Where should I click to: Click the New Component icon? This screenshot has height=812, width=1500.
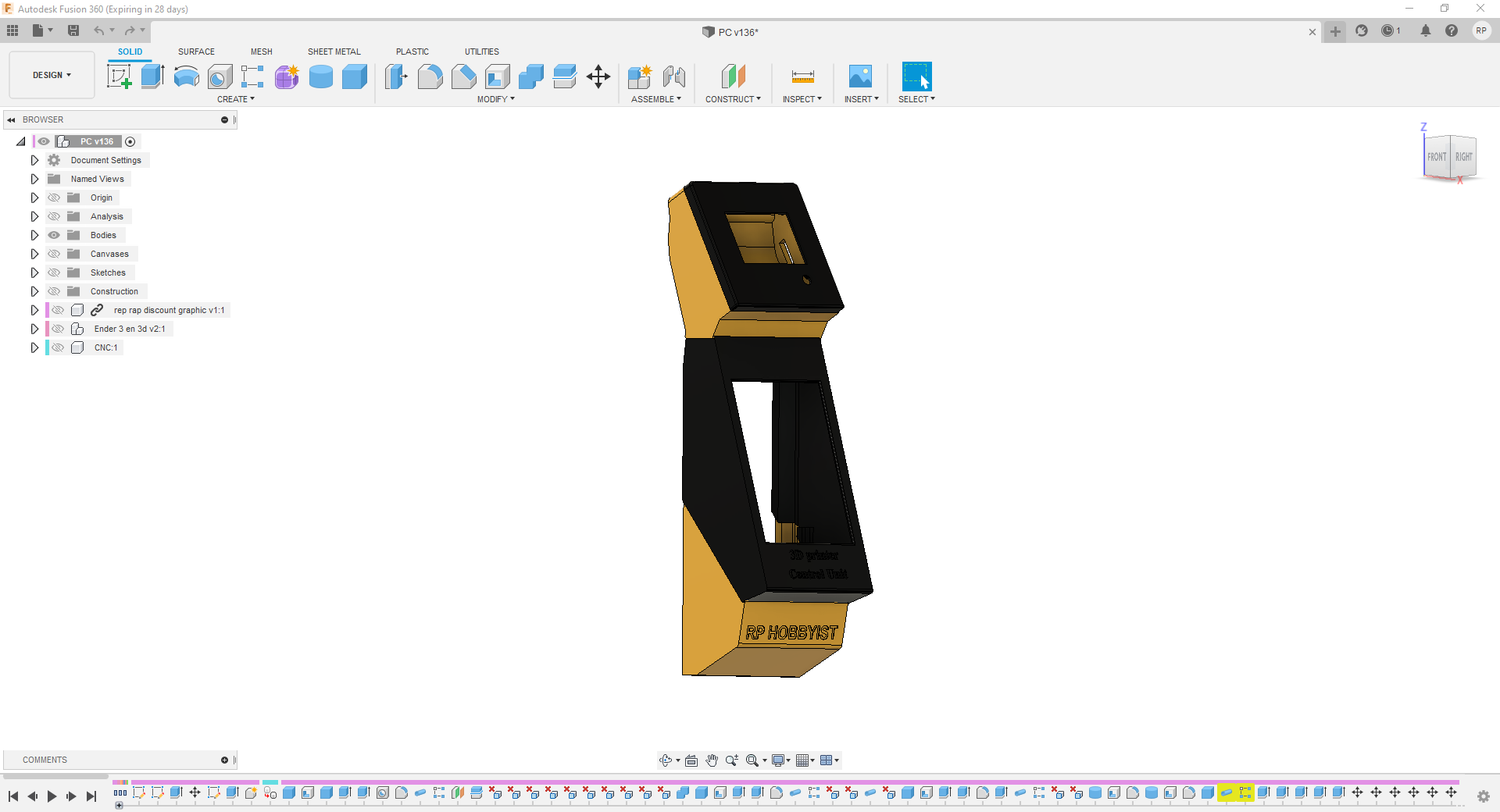point(640,77)
